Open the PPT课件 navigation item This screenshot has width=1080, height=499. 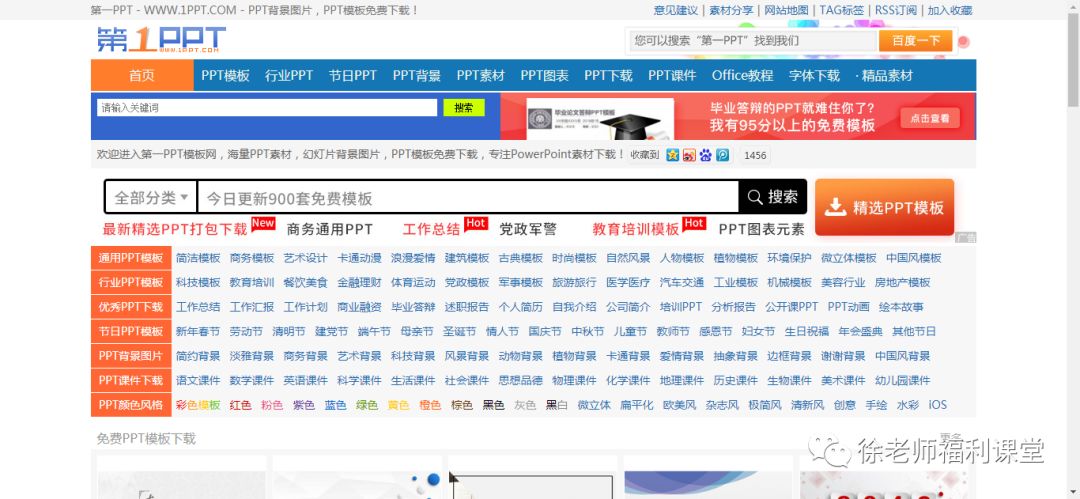672,76
